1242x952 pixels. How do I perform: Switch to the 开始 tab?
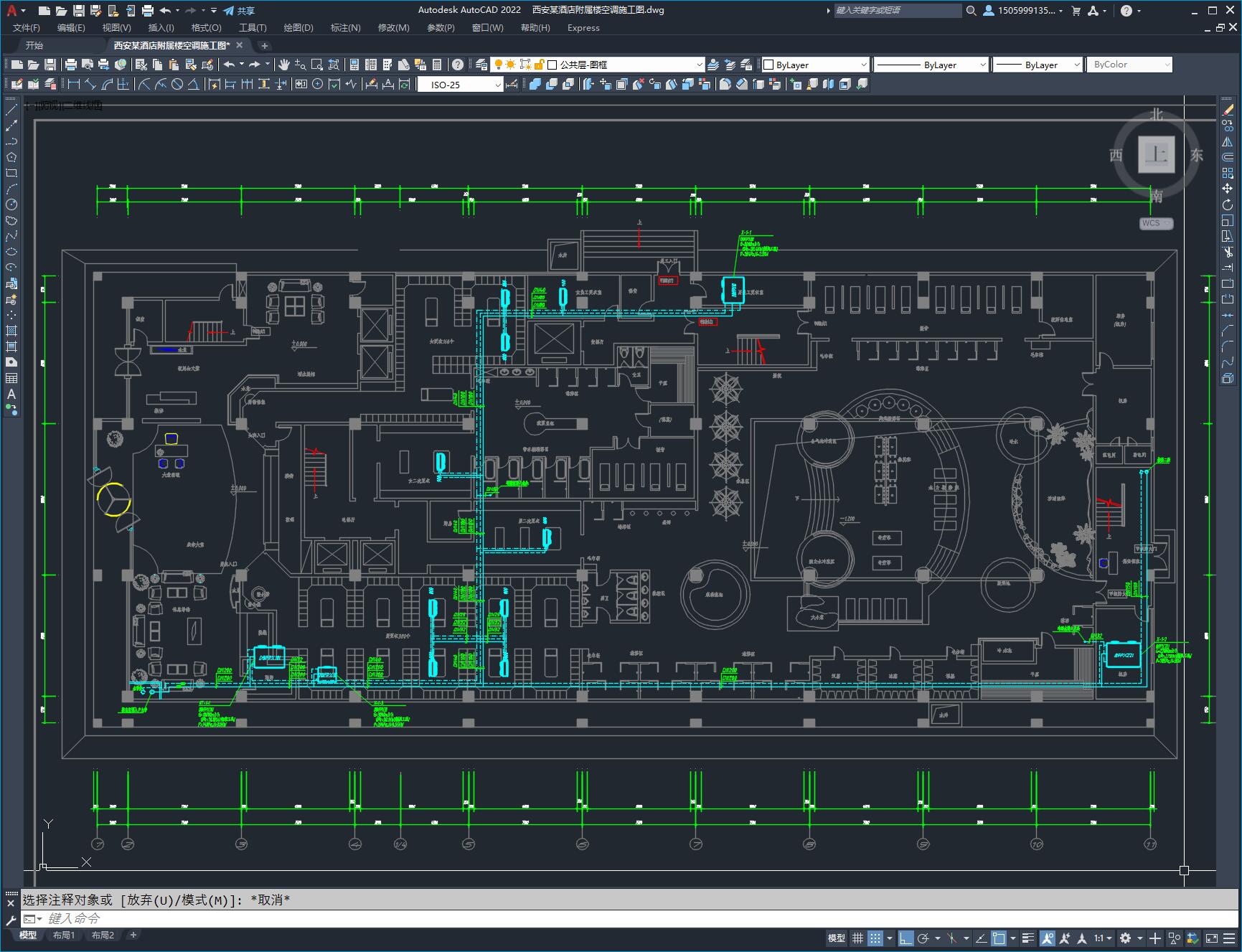34,45
